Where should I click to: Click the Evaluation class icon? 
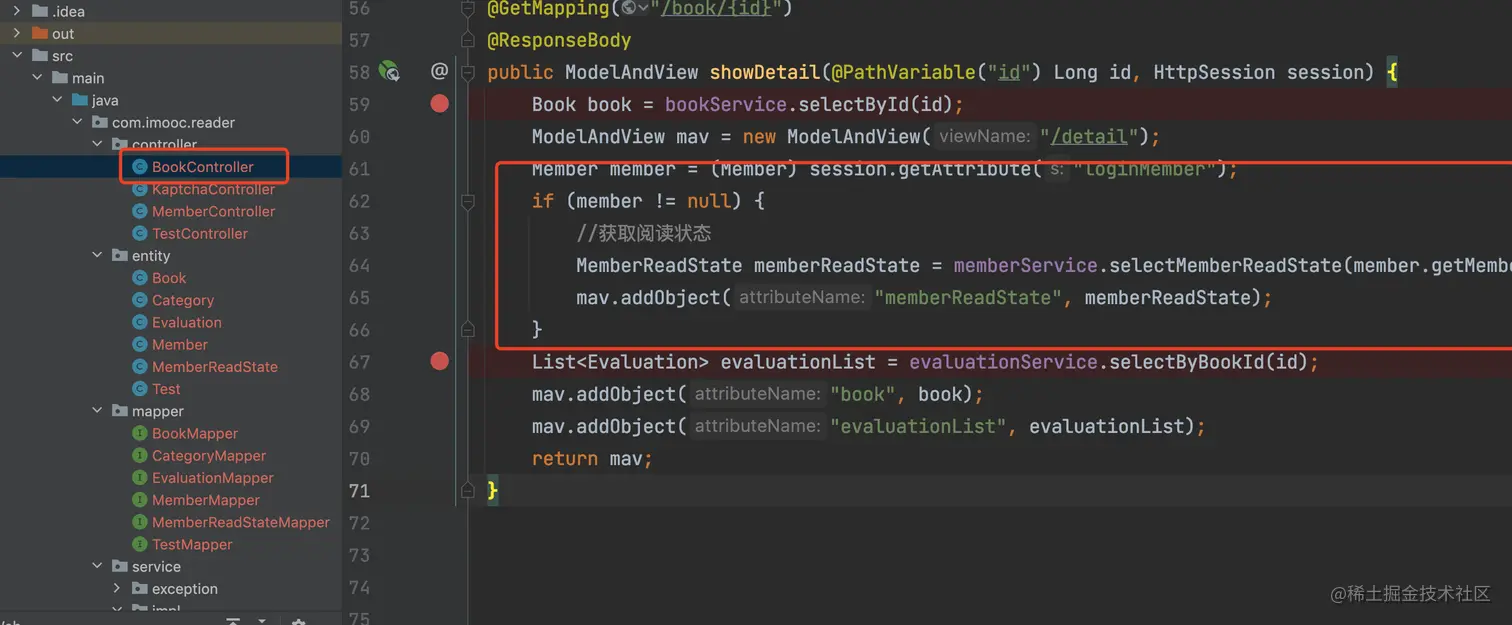pos(140,322)
